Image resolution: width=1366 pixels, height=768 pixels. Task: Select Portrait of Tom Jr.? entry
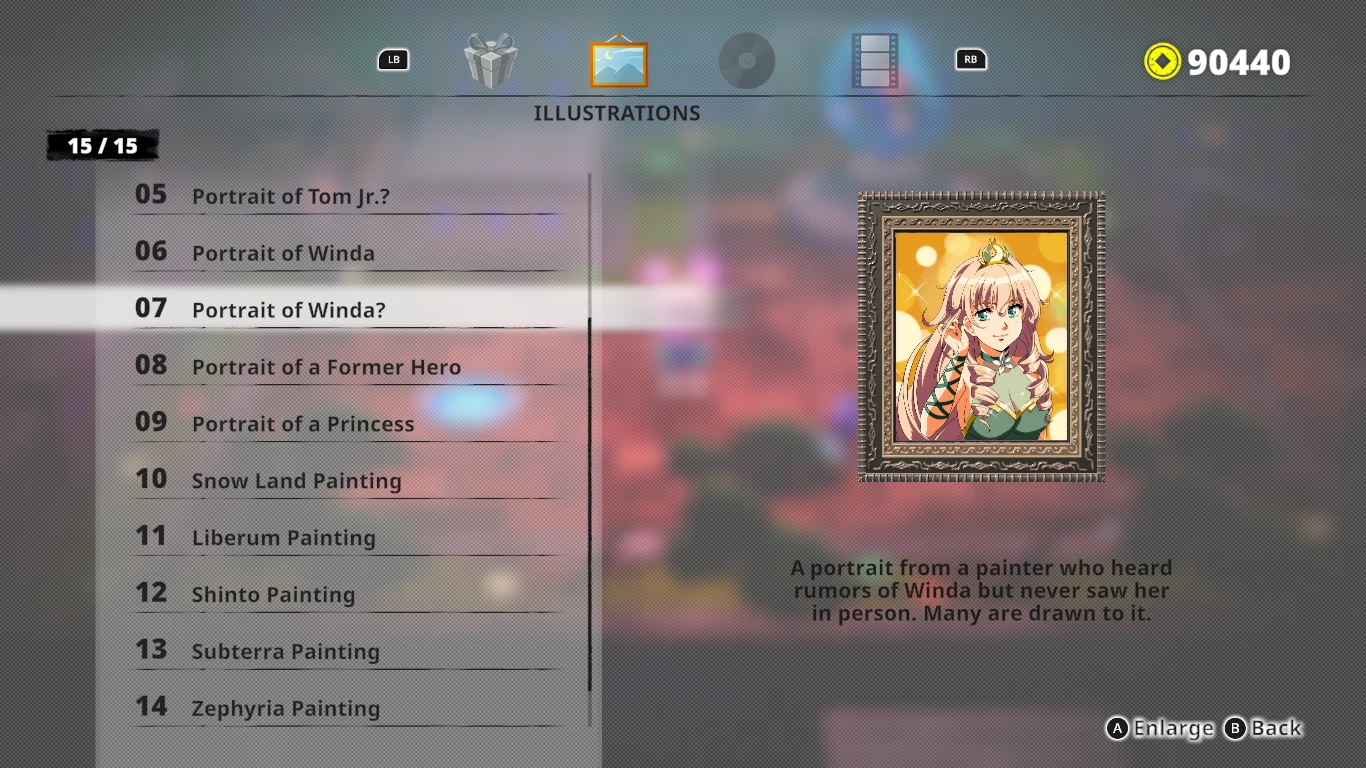point(345,195)
